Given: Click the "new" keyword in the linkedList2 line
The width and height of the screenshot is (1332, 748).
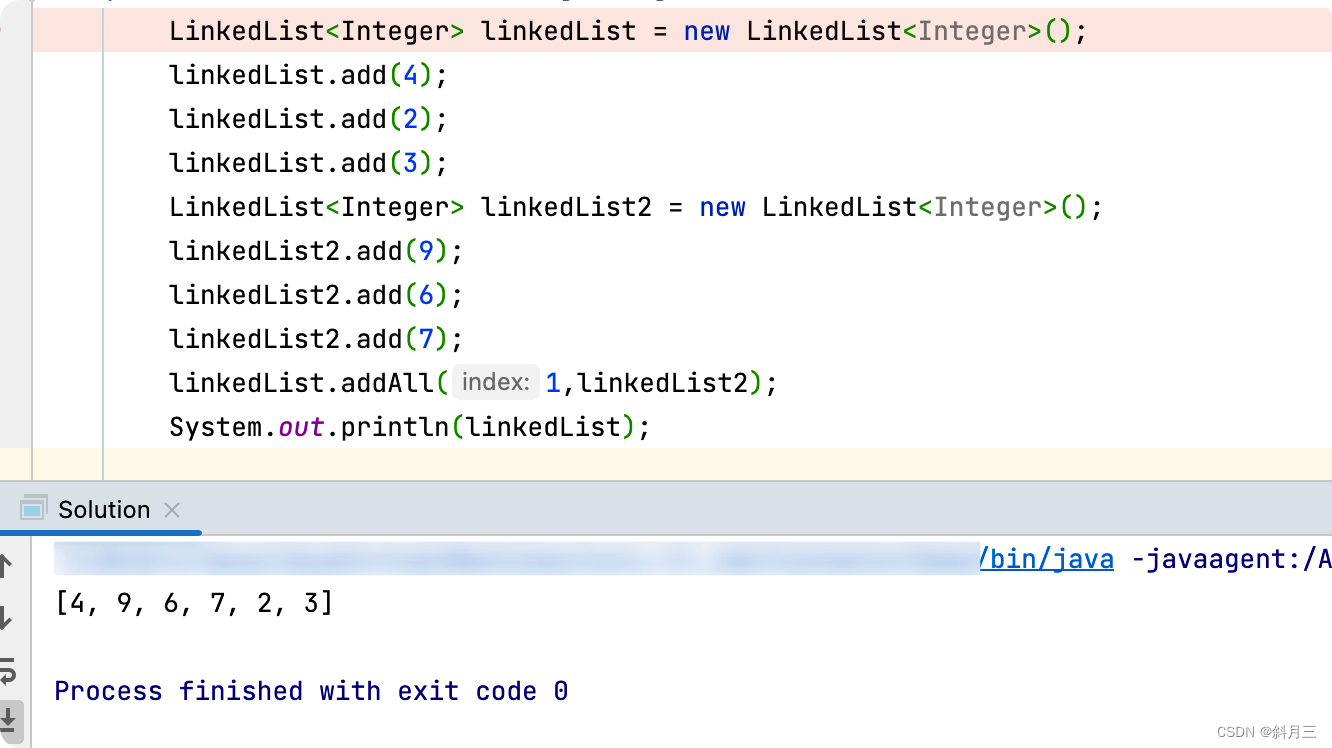Looking at the screenshot, I should [x=722, y=207].
